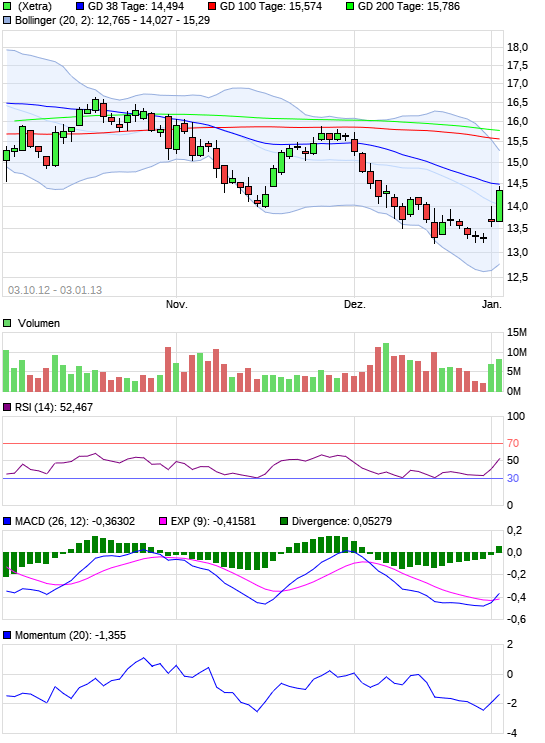Click the dark green Divergence legend icon
The height and width of the screenshot is (743, 545).
click(284, 521)
